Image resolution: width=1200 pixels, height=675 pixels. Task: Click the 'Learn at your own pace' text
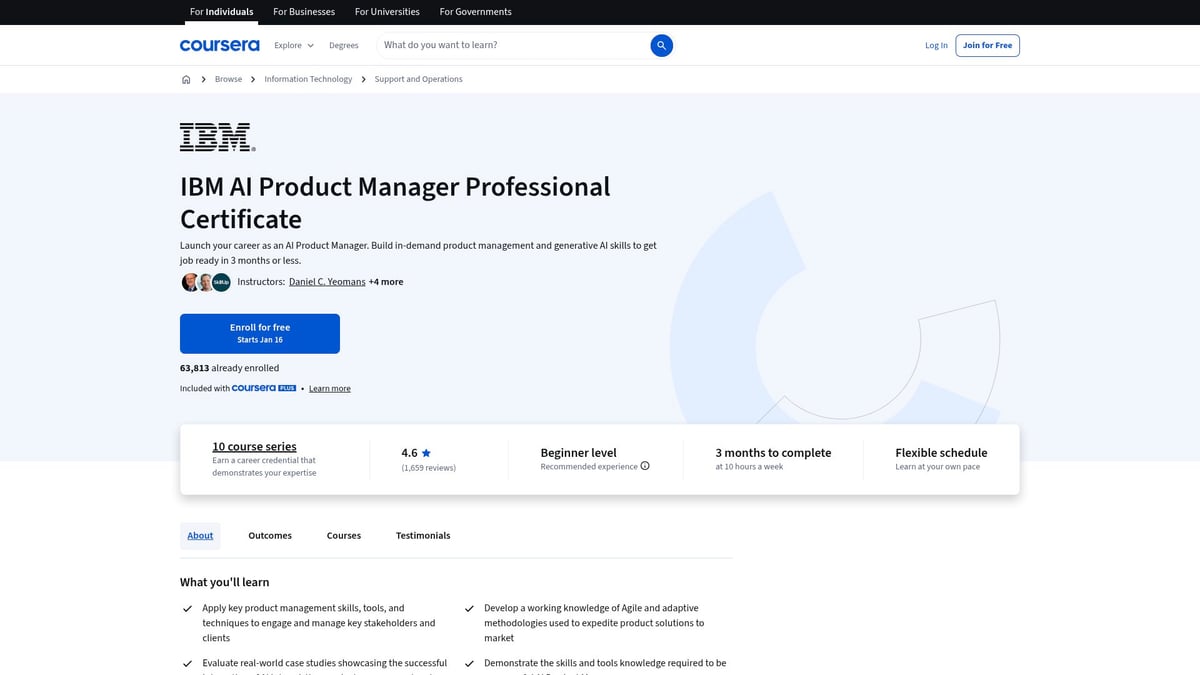(938, 466)
